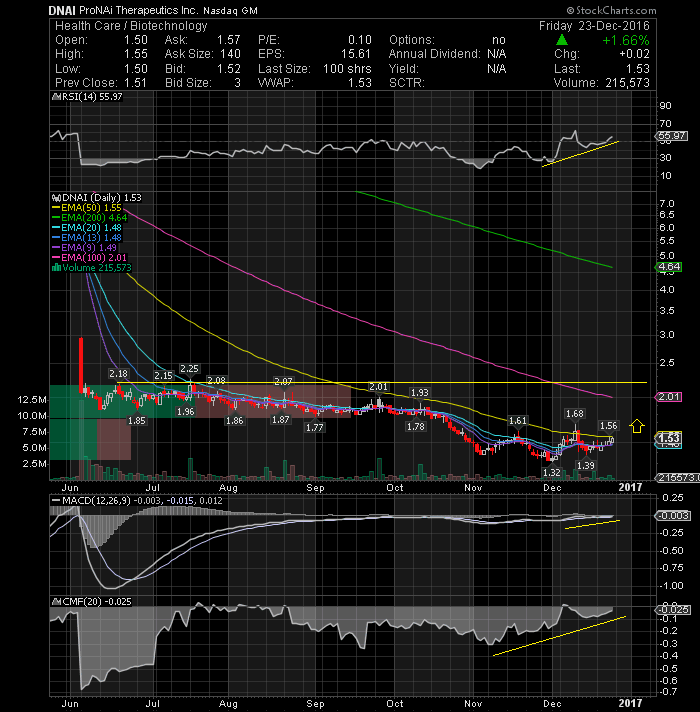Click the Chg +0.02 value

tap(634, 54)
